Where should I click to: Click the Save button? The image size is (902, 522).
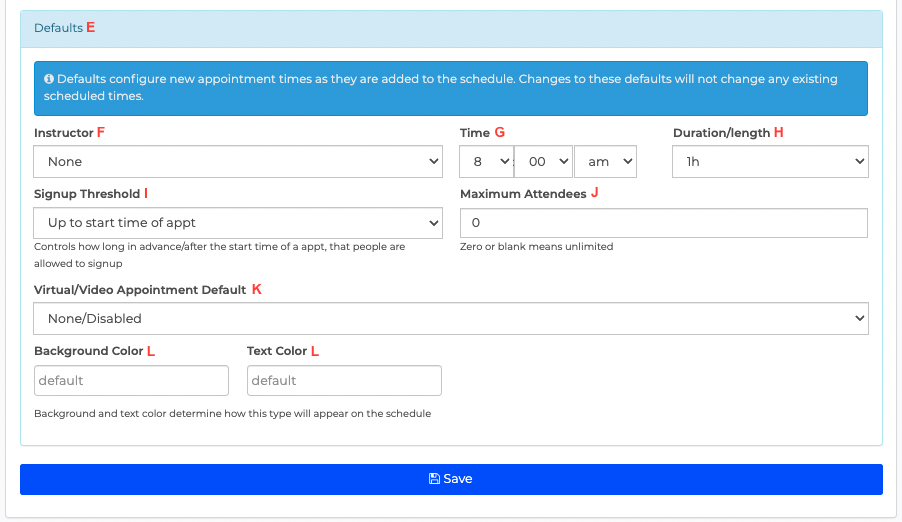(x=451, y=479)
